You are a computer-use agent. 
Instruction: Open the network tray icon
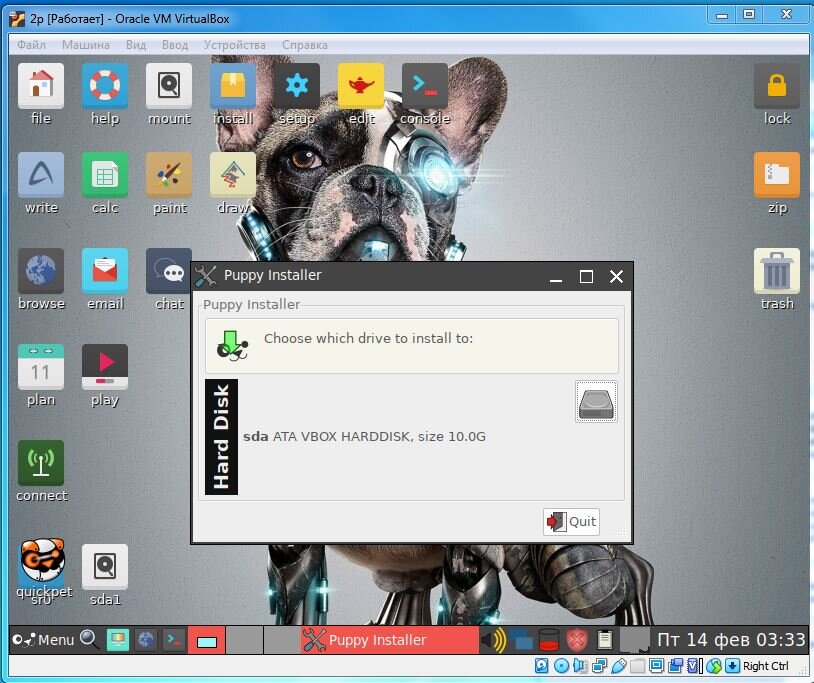[521, 640]
